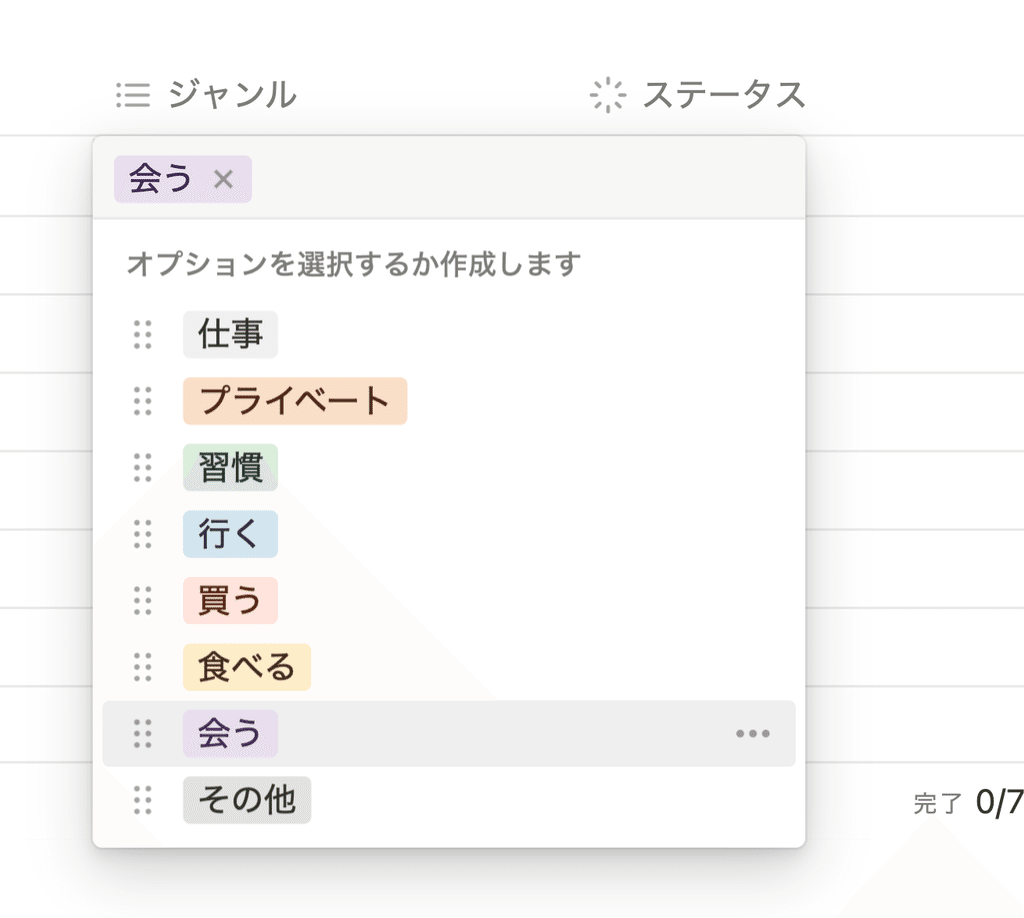Click the list icon beside ジャンル
The height and width of the screenshot is (918, 1024).
[133, 95]
